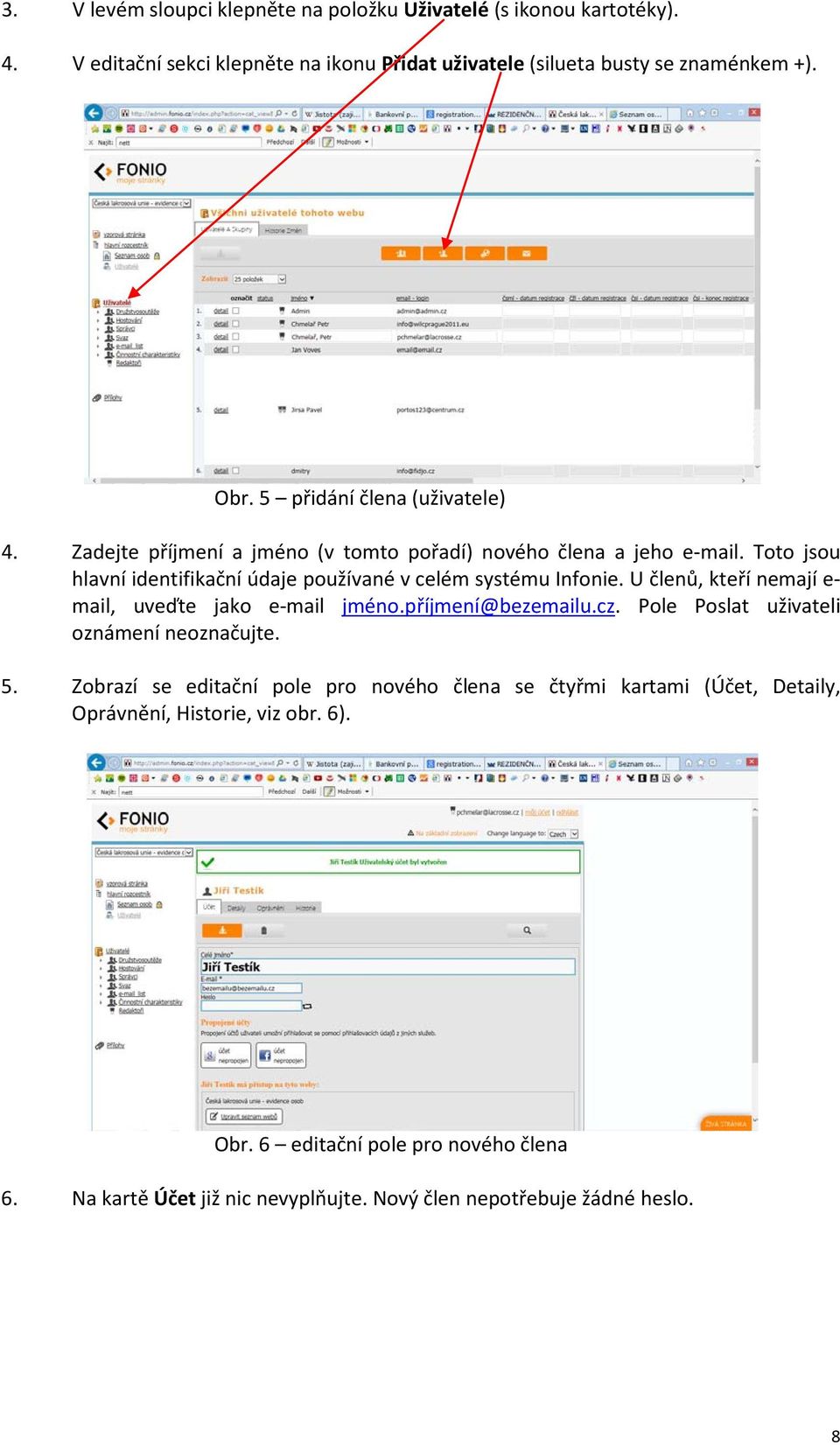Open Družstvosoutěže group in Obr. 5 tree
840x1445 pixels.
click(x=137, y=312)
